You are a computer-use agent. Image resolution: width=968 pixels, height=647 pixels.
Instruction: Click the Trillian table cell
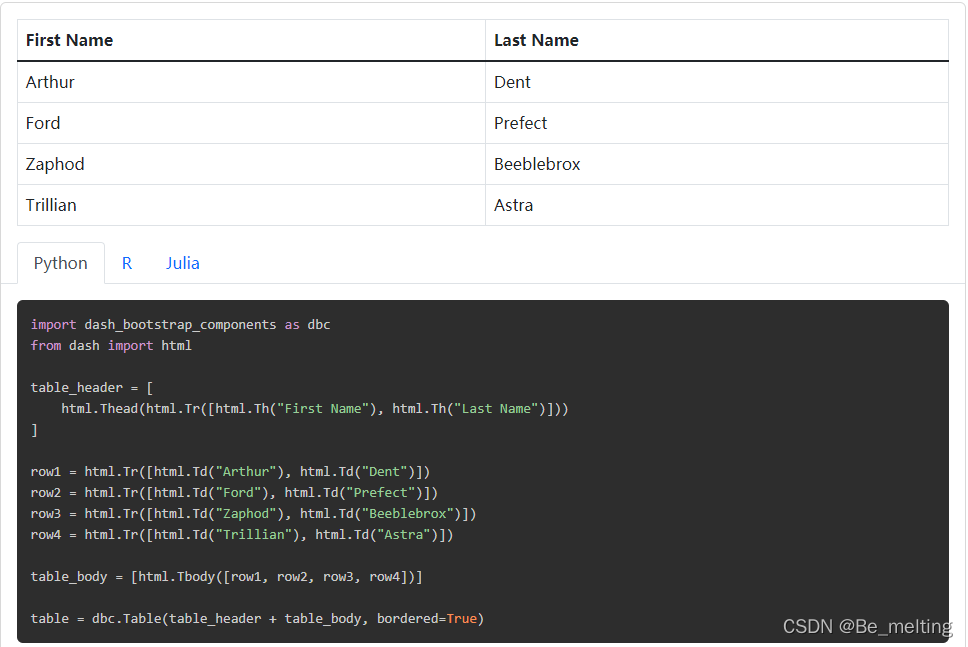point(251,205)
